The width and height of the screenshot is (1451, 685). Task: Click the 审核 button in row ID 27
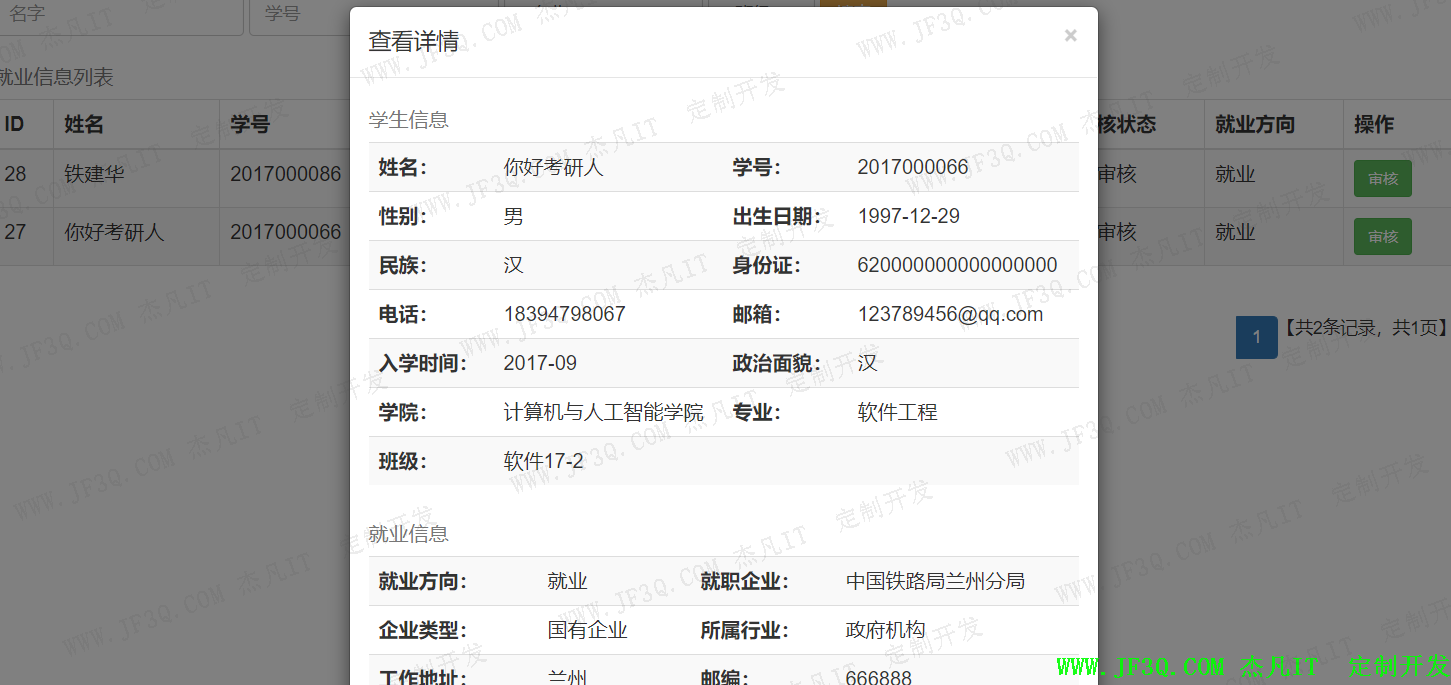click(1382, 237)
